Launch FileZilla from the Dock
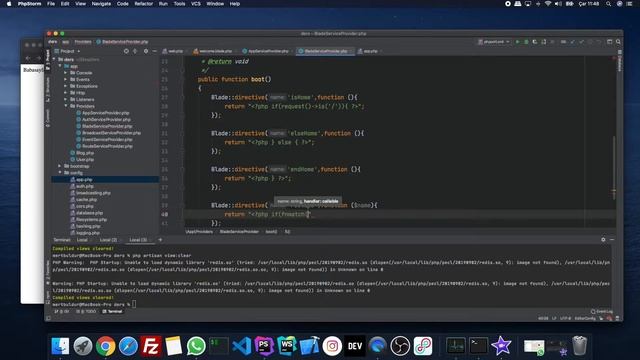Image resolution: width=640 pixels, height=360 pixels. (x=151, y=346)
